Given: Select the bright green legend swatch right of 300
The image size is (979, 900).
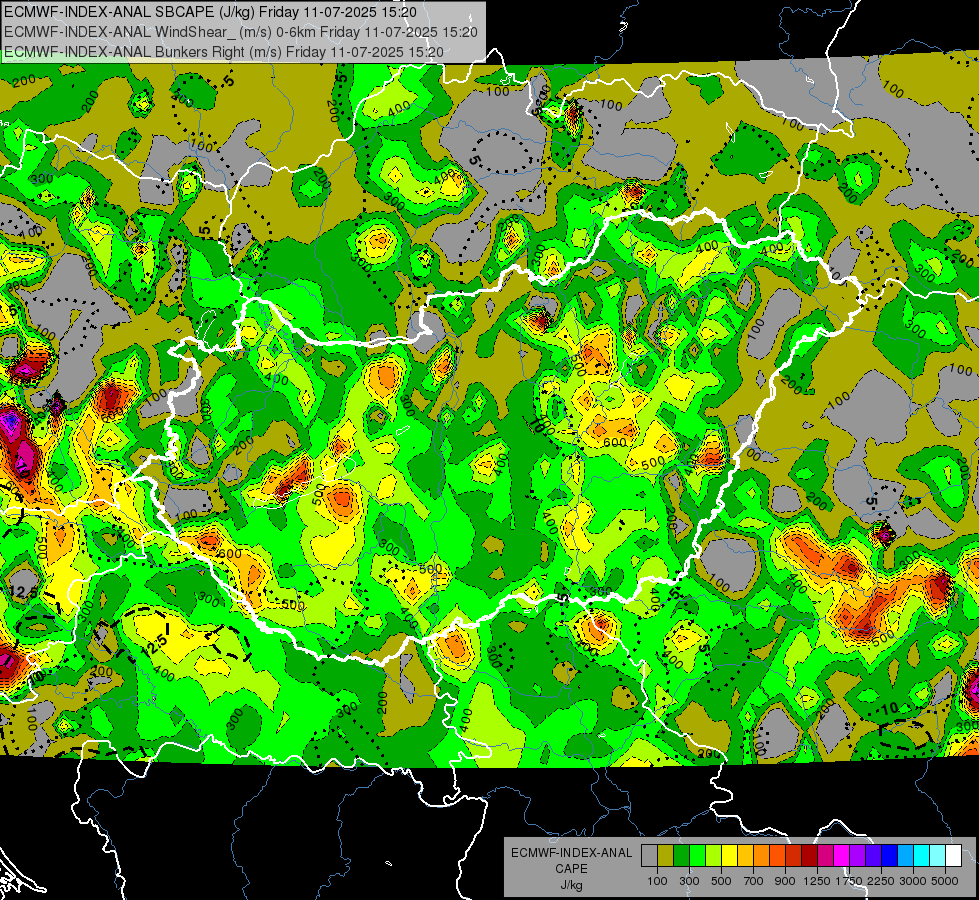Looking at the screenshot, I should coord(697,856).
